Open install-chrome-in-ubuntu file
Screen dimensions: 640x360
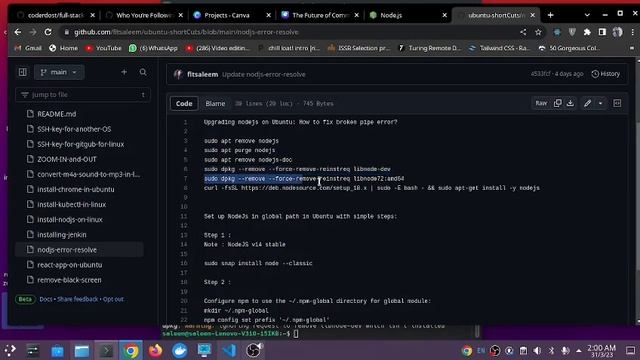[76, 189]
